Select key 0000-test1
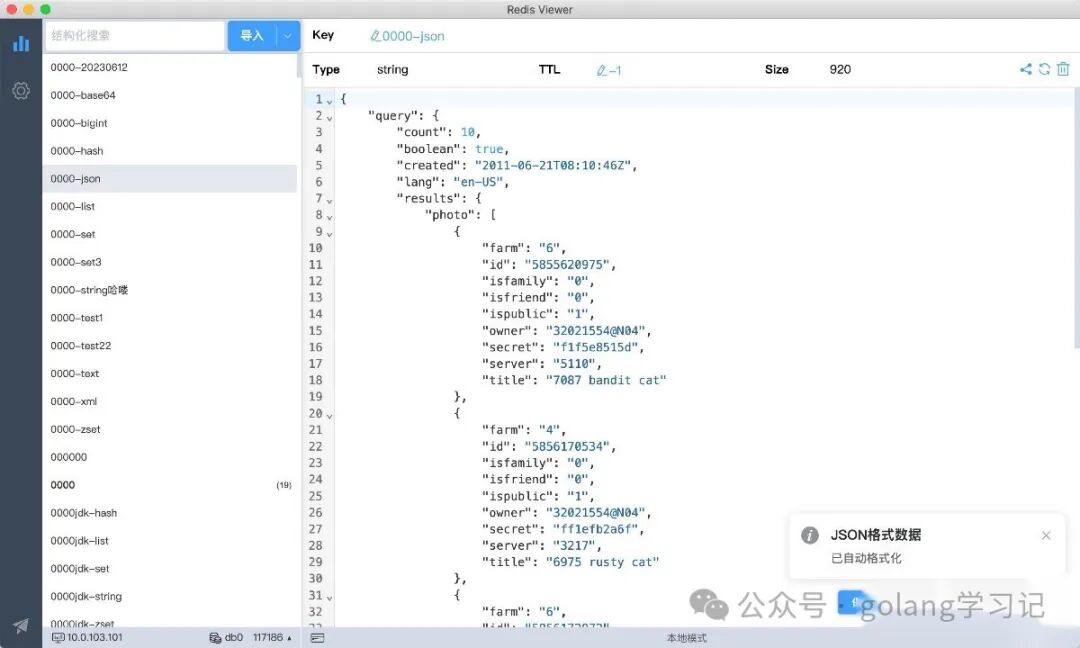The width and height of the screenshot is (1080, 648). pos(169,318)
